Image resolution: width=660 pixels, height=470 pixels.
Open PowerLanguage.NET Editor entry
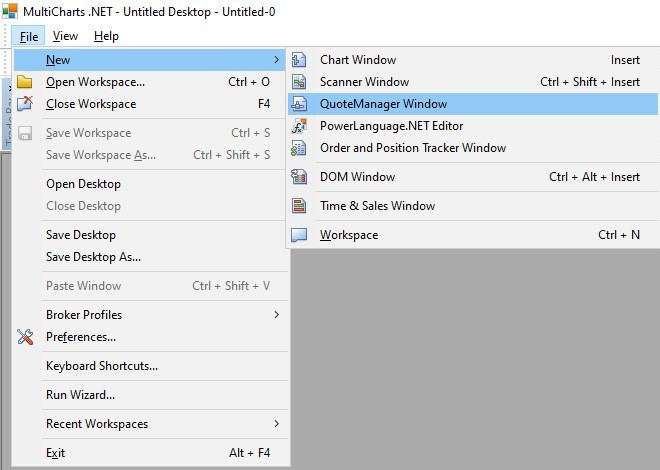(473, 126)
